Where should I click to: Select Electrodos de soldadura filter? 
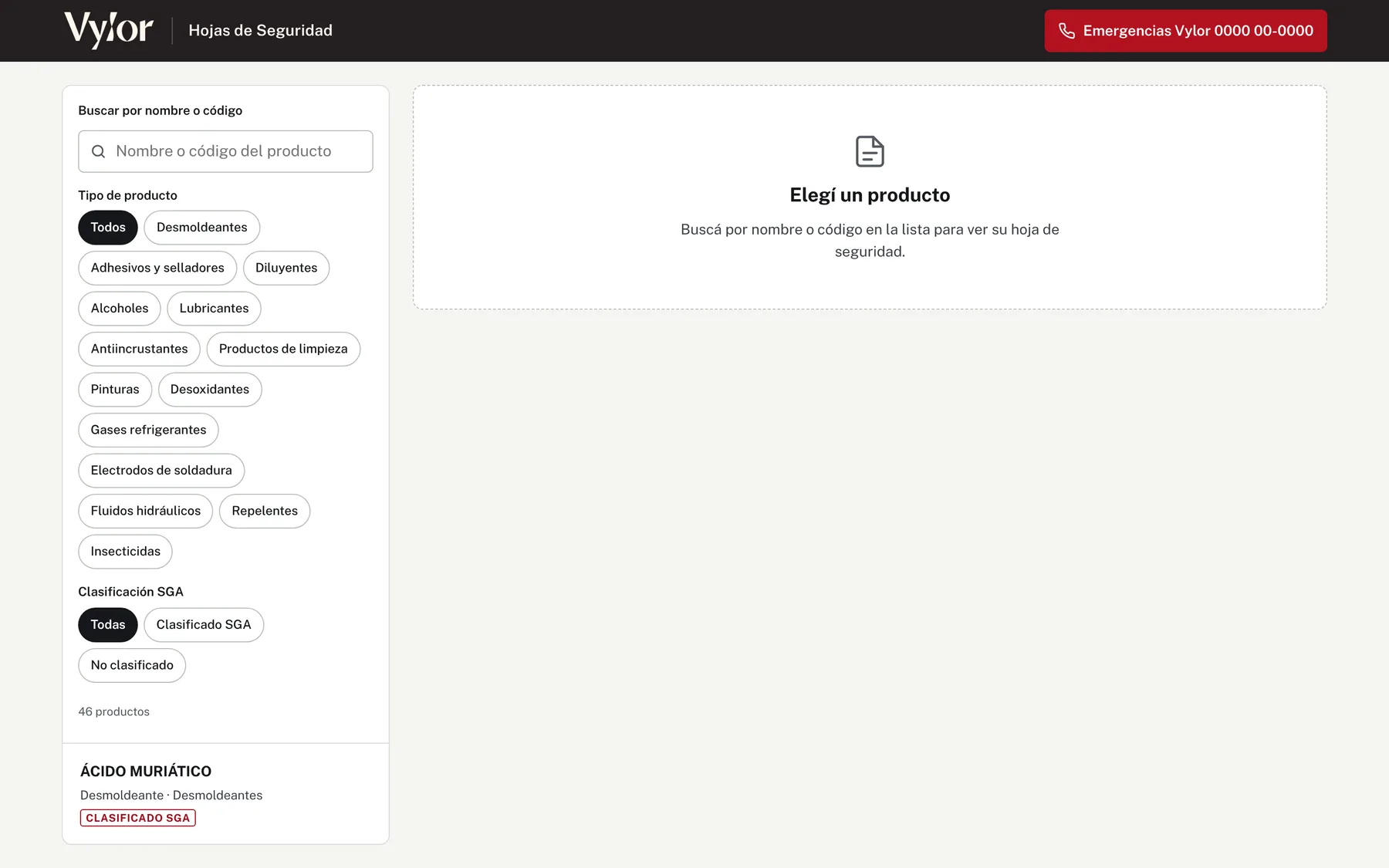pyautogui.click(x=161, y=471)
